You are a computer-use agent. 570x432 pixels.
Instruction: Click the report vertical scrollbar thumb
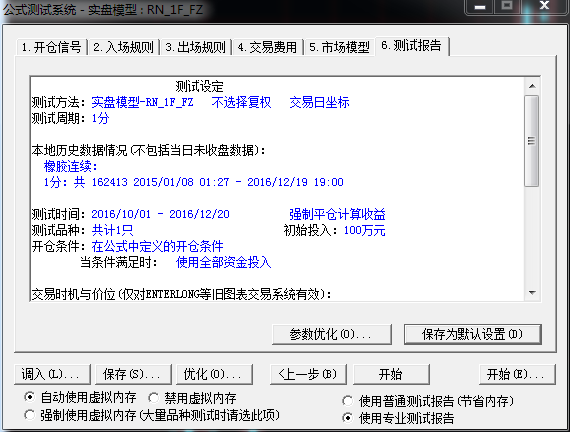point(532,141)
